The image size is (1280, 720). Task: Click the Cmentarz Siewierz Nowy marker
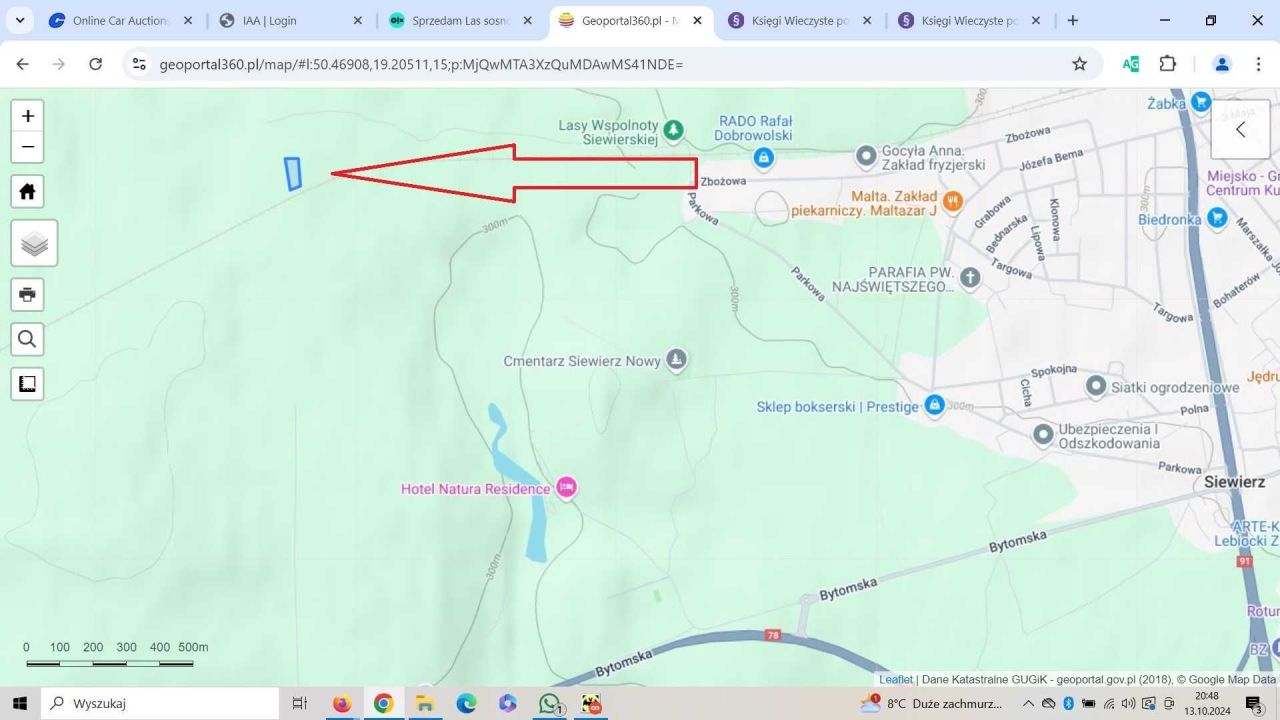[x=676, y=359]
